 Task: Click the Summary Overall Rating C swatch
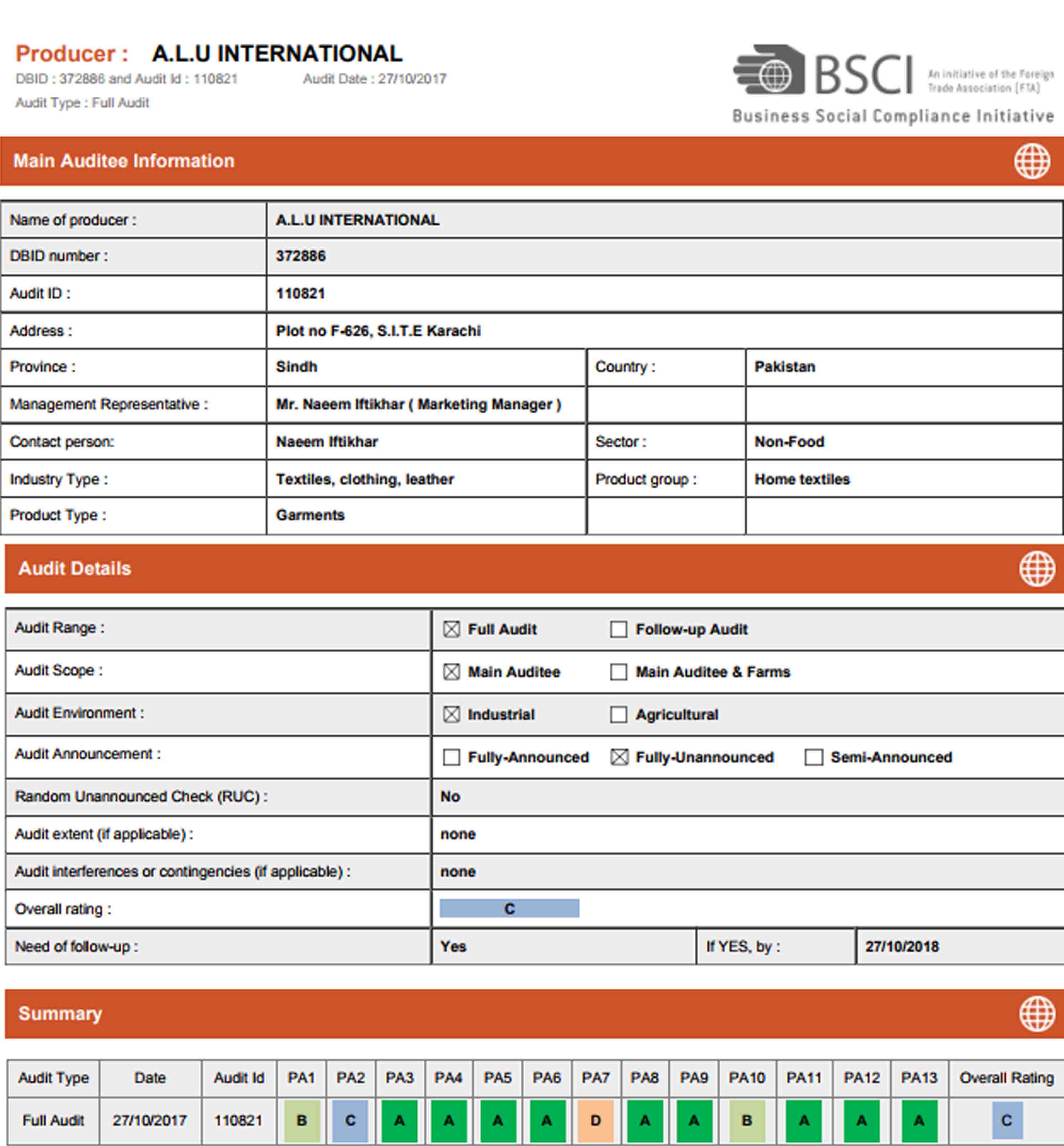[1007, 1120]
